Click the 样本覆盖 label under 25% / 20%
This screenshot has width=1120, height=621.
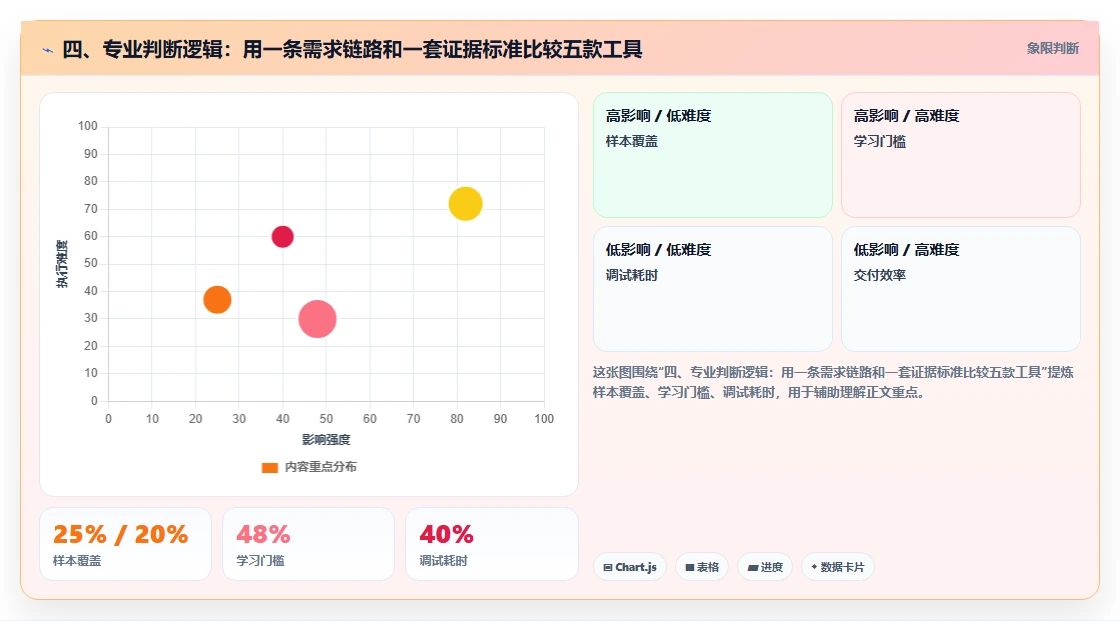[x=77, y=561]
